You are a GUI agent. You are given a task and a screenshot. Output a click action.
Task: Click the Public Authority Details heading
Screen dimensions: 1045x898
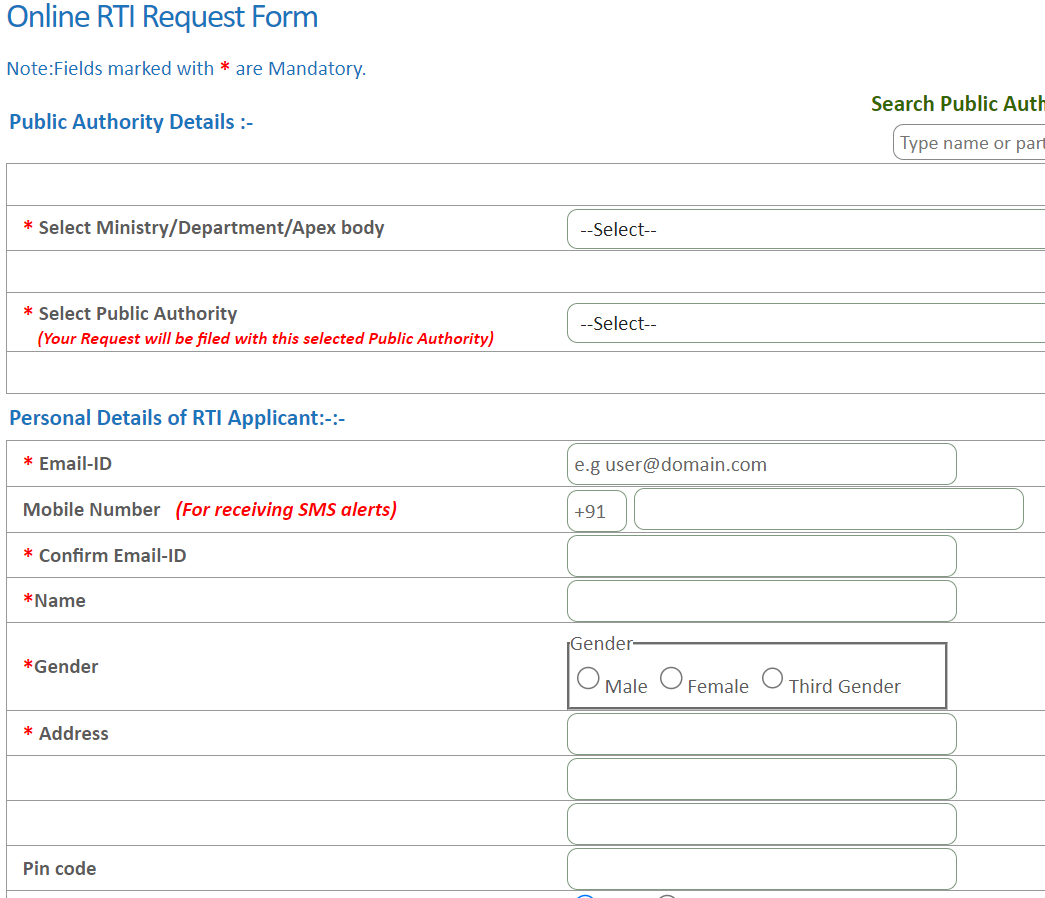[x=131, y=122]
